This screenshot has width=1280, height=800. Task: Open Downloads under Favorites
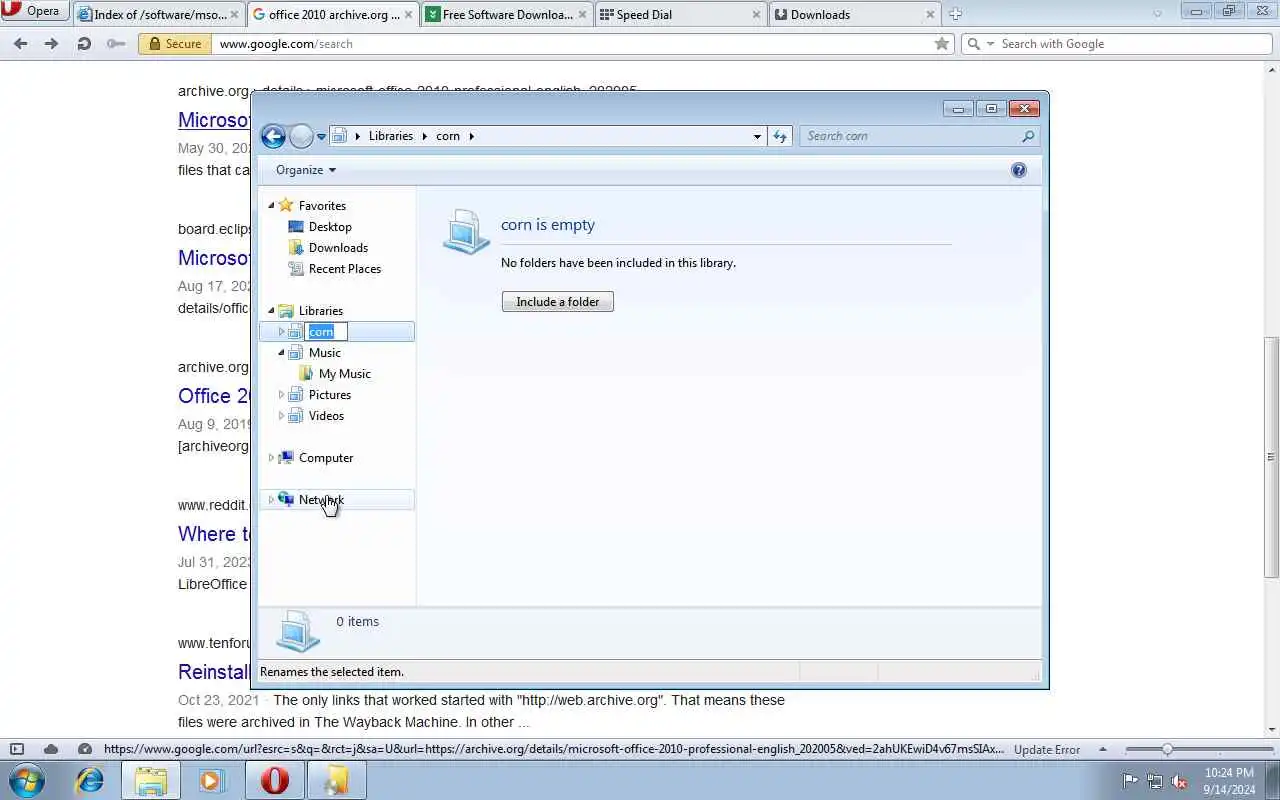point(338,248)
